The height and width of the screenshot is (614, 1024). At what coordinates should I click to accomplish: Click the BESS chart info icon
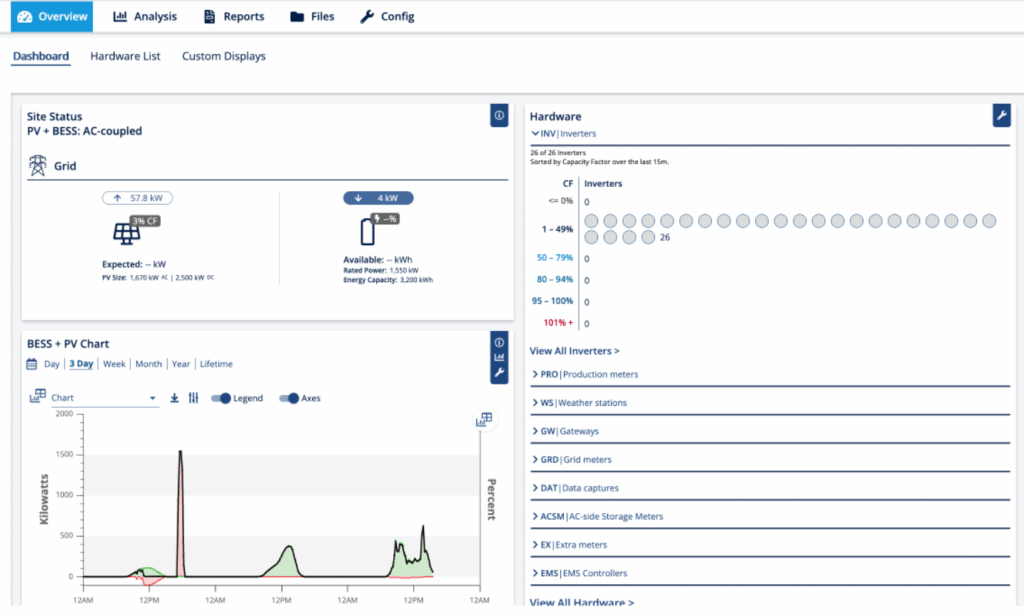[499, 342]
